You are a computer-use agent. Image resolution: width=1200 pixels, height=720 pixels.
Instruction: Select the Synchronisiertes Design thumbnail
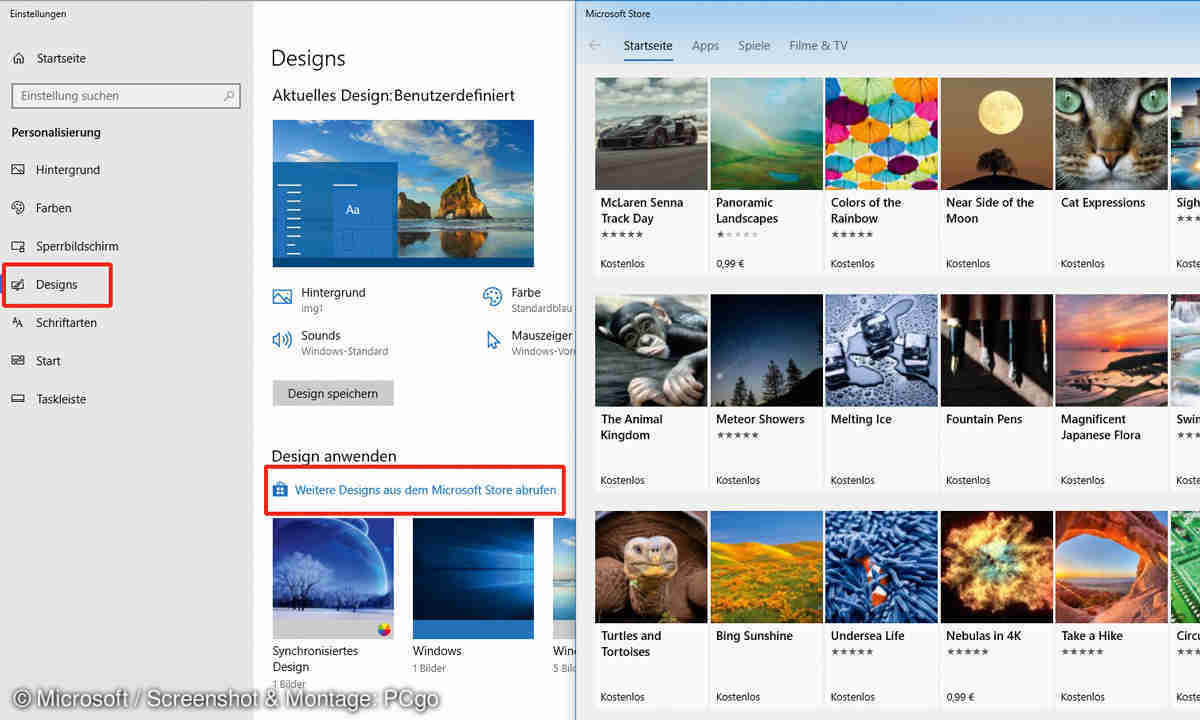point(333,578)
